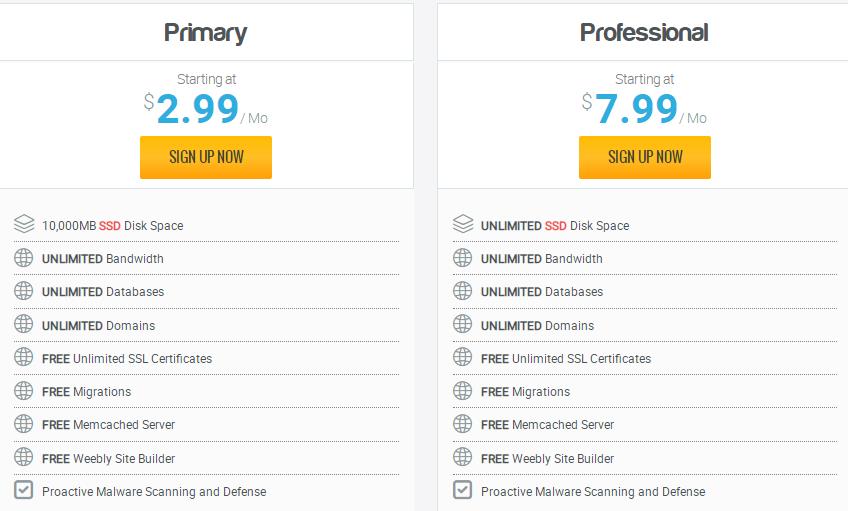Viewport: 848px width, 511px height.
Task: Click globe icon beside Professional SSL Certificates
Action: (462, 357)
